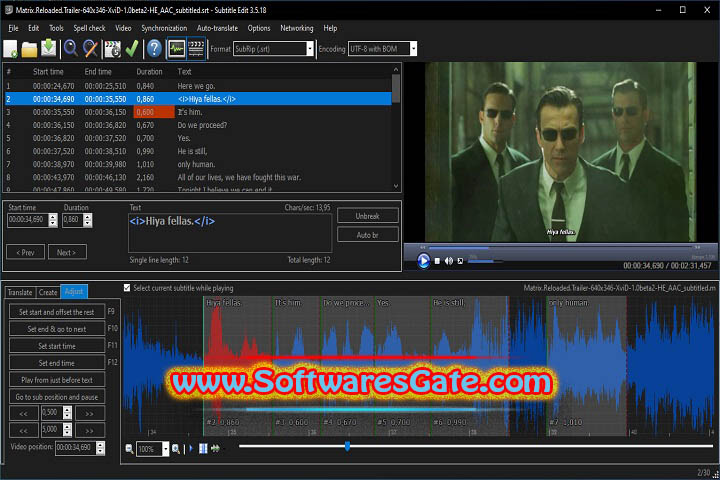
Task: Open the Replace magnifier-with-pencil tool
Action: (x=90, y=49)
